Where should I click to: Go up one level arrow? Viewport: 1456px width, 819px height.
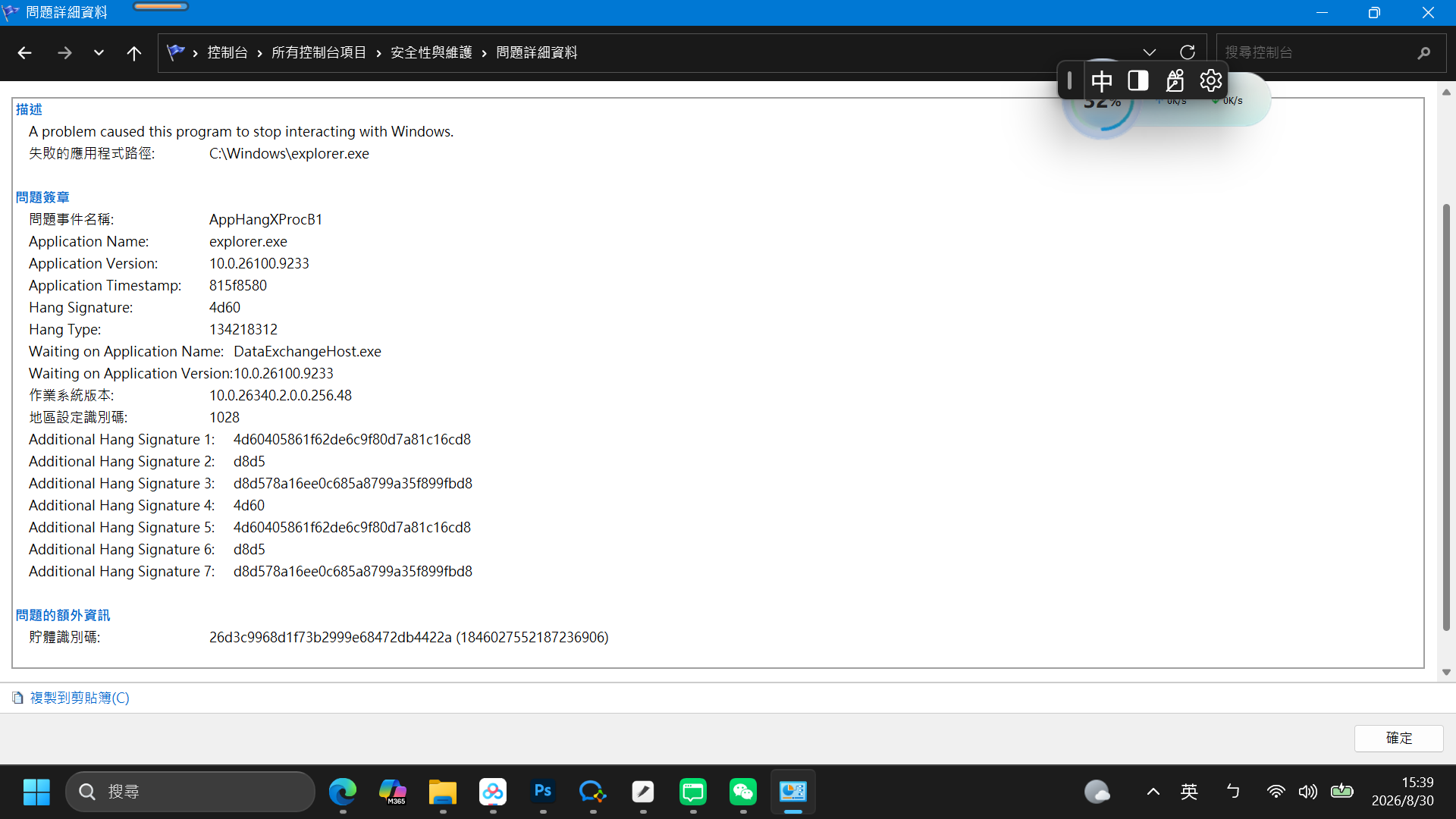[133, 53]
